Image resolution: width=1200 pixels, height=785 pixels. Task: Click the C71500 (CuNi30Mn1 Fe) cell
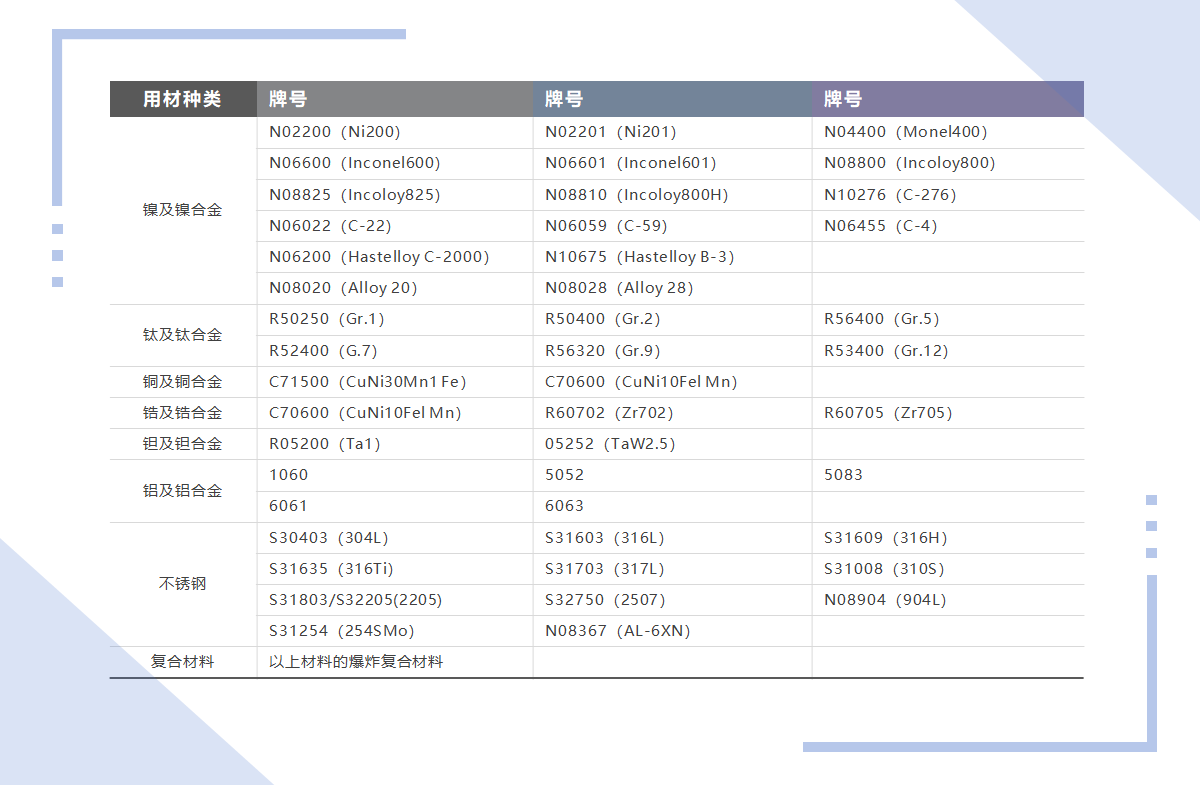[395, 382]
